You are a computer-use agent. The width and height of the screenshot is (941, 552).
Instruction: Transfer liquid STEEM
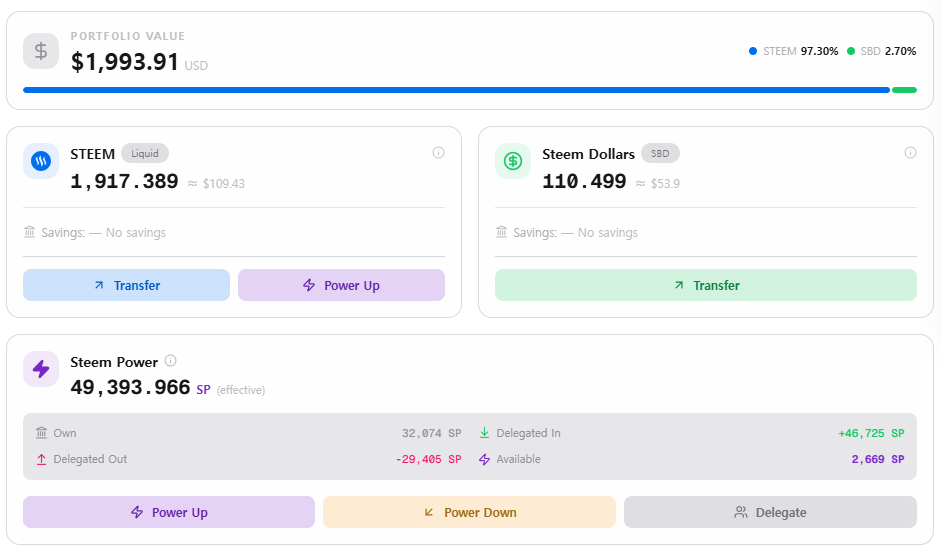(127, 285)
